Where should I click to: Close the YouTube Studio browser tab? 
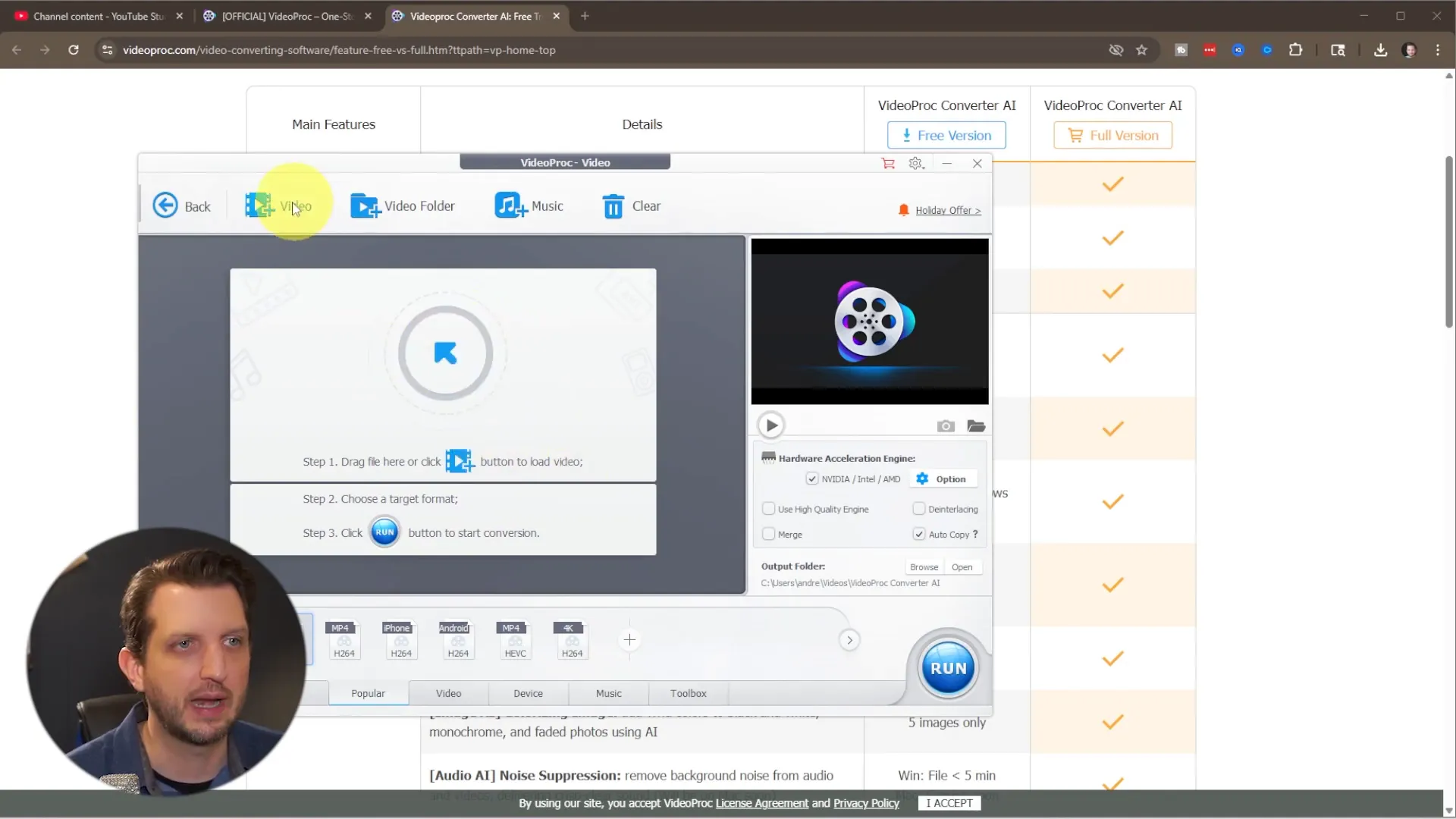click(180, 16)
